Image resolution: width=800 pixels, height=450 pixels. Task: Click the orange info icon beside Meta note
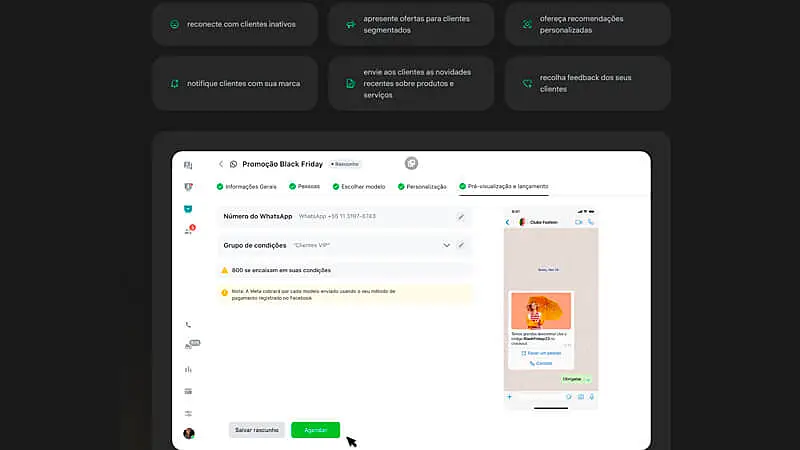point(224,293)
